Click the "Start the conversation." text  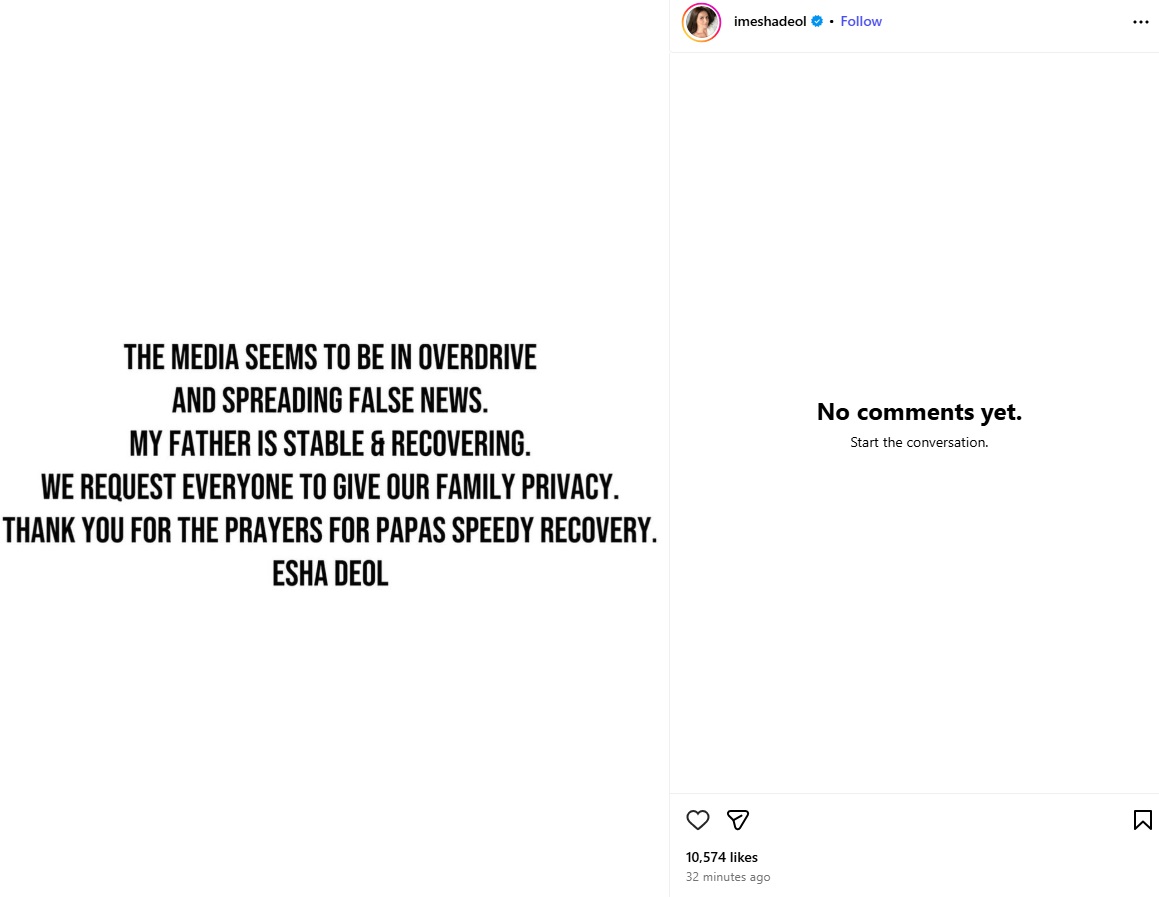click(x=919, y=442)
